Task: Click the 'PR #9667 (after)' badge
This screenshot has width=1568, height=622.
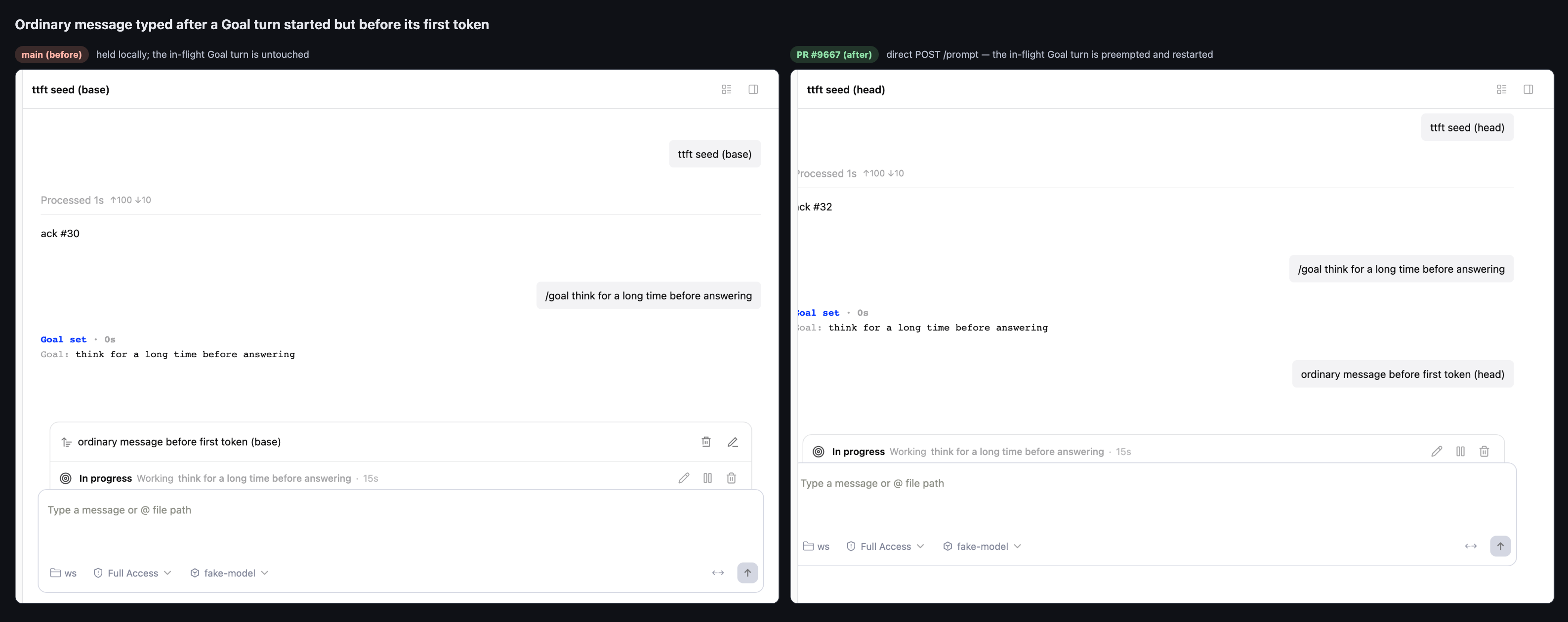Action: pos(834,54)
